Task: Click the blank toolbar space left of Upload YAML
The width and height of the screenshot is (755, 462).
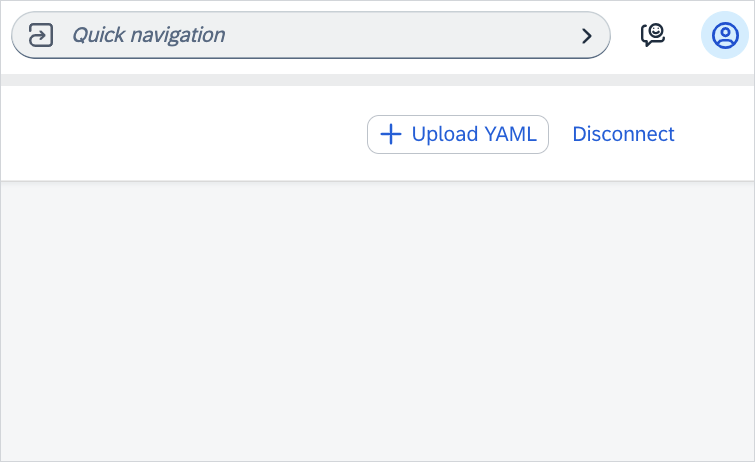Action: coord(180,134)
